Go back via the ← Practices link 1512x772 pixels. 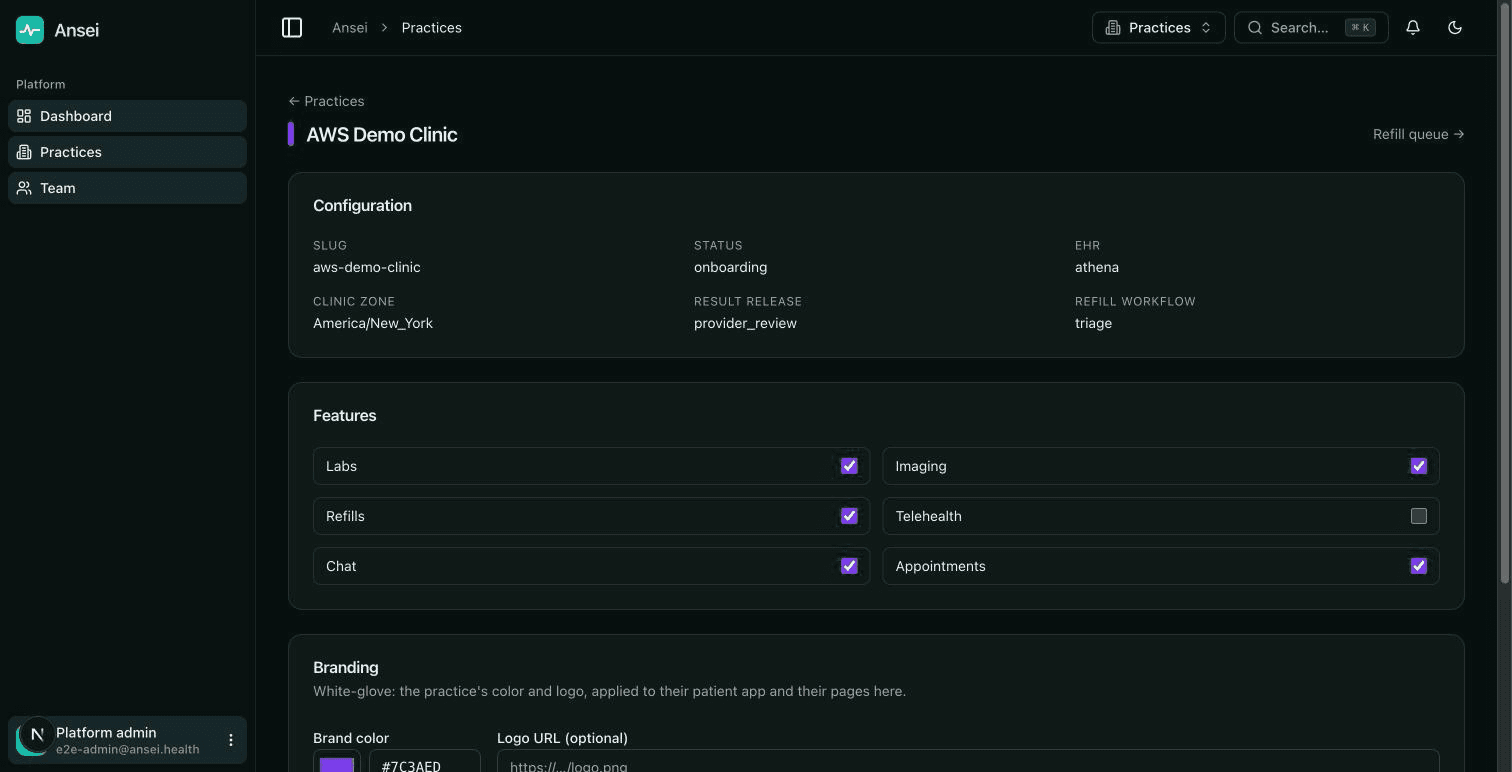(x=326, y=101)
